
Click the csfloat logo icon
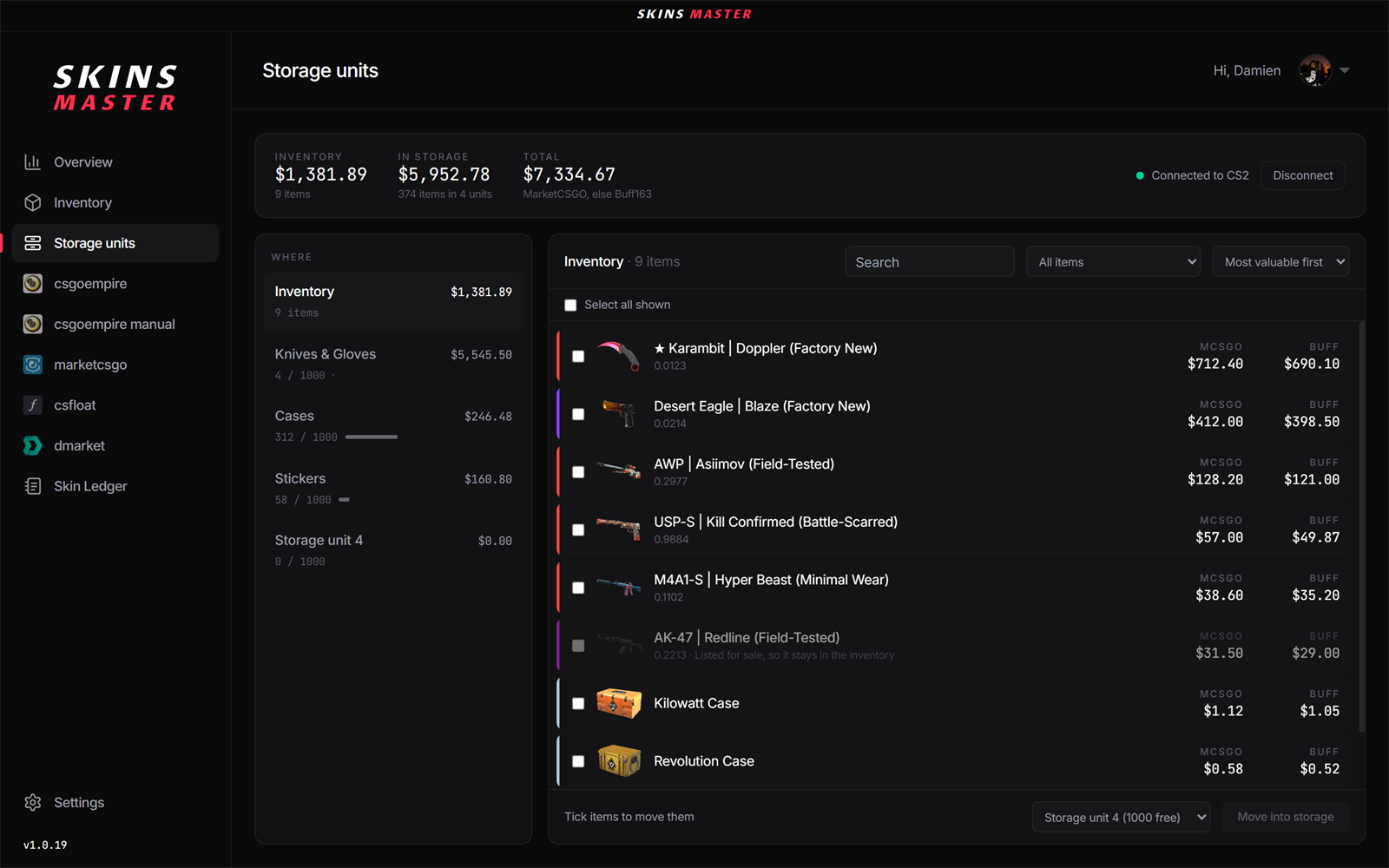(x=33, y=405)
